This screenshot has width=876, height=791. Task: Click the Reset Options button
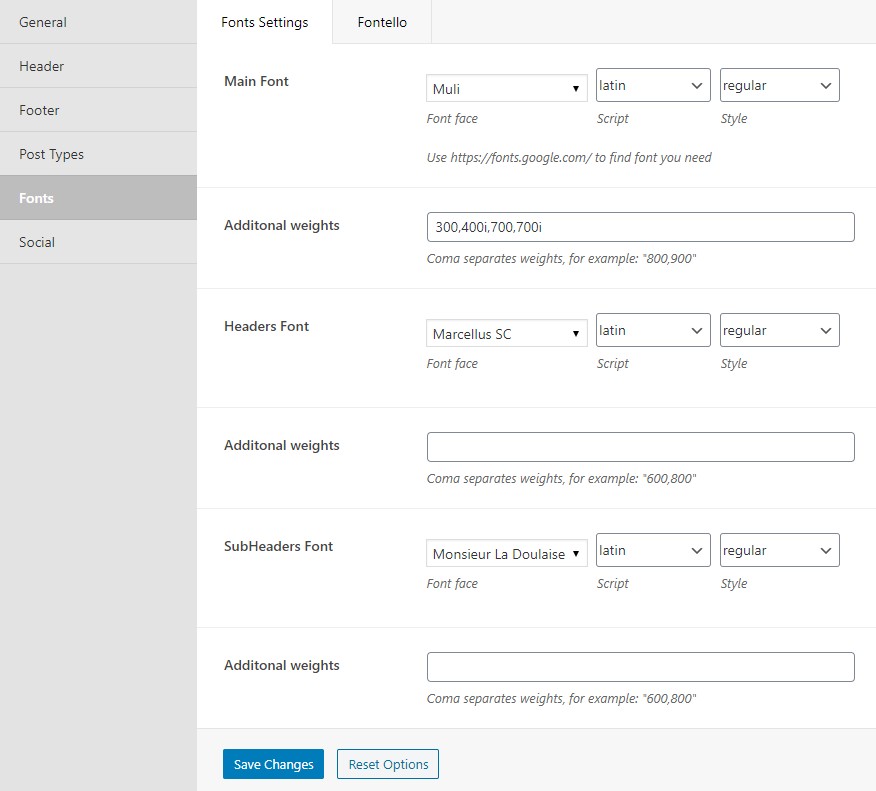click(x=388, y=764)
